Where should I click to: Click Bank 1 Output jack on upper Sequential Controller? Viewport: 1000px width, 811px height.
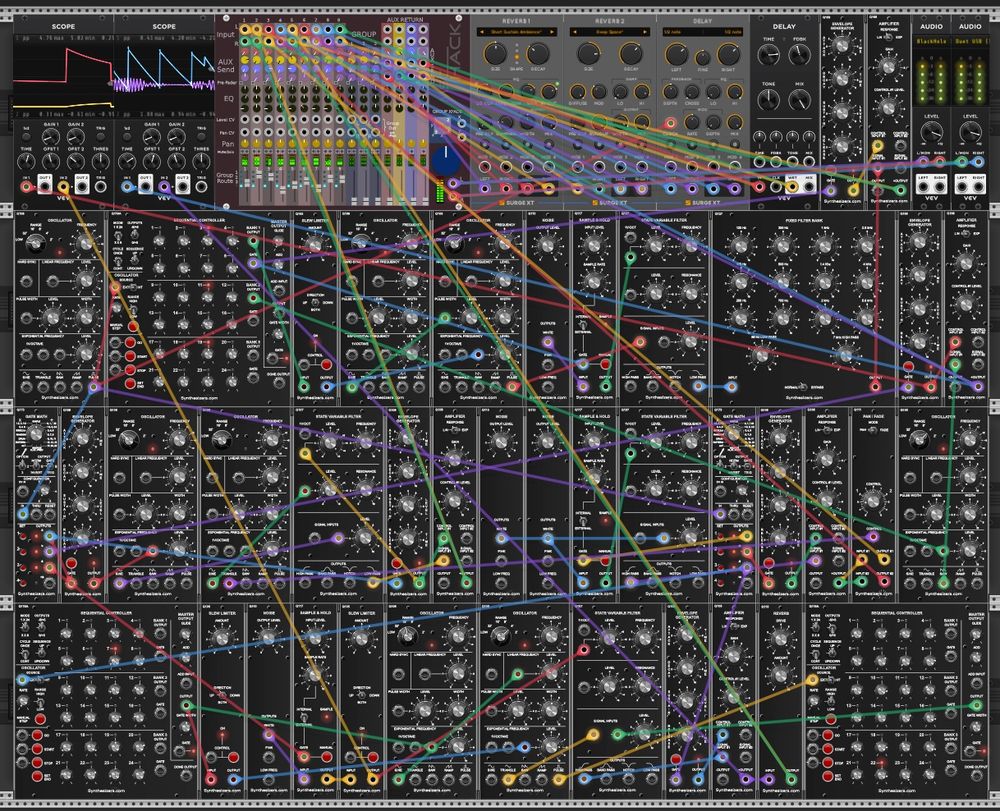coord(253,242)
